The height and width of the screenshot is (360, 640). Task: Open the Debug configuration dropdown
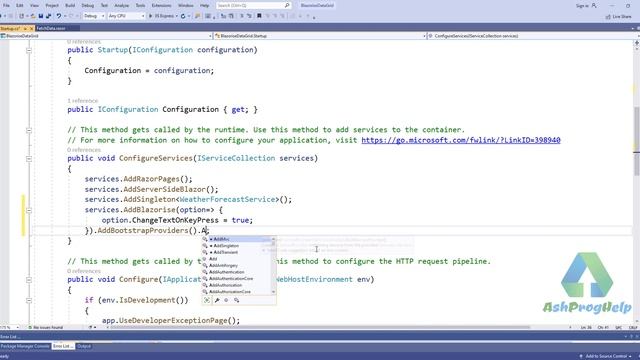pos(94,16)
